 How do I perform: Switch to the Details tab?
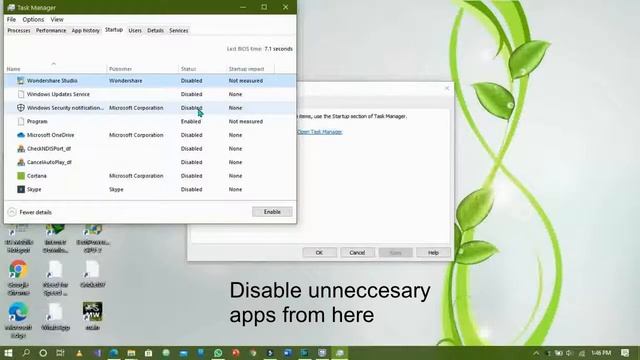[x=156, y=31]
